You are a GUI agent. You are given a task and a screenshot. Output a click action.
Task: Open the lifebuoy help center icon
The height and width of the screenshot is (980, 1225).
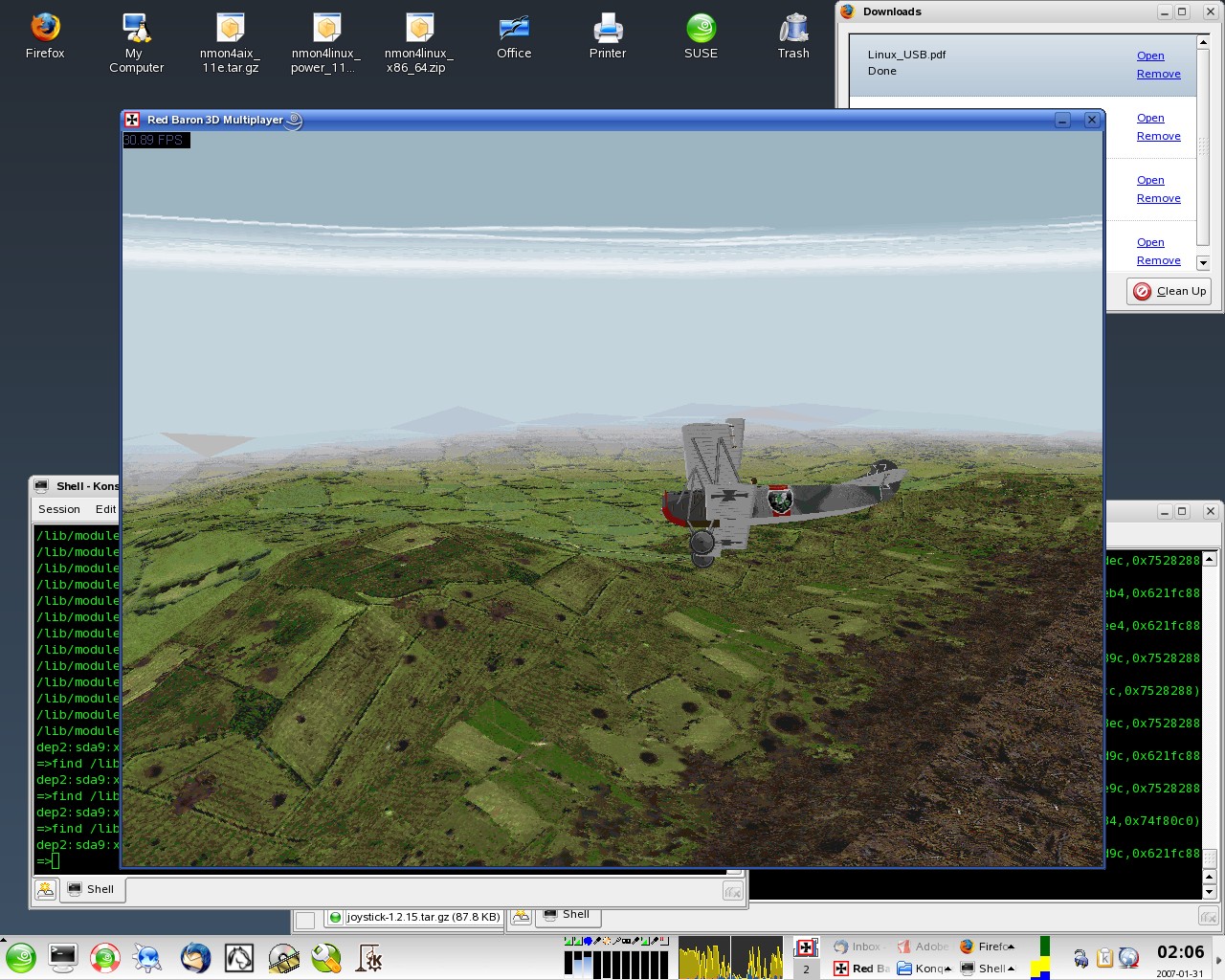tap(105, 957)
